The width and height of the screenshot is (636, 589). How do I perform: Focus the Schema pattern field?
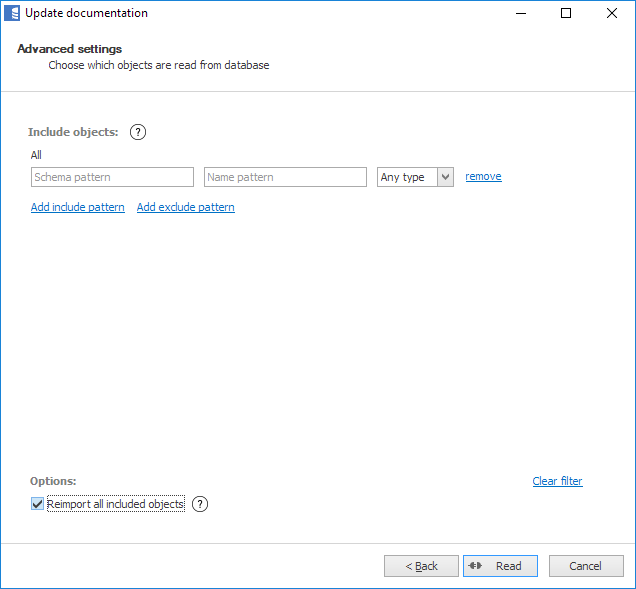[112, 177]
